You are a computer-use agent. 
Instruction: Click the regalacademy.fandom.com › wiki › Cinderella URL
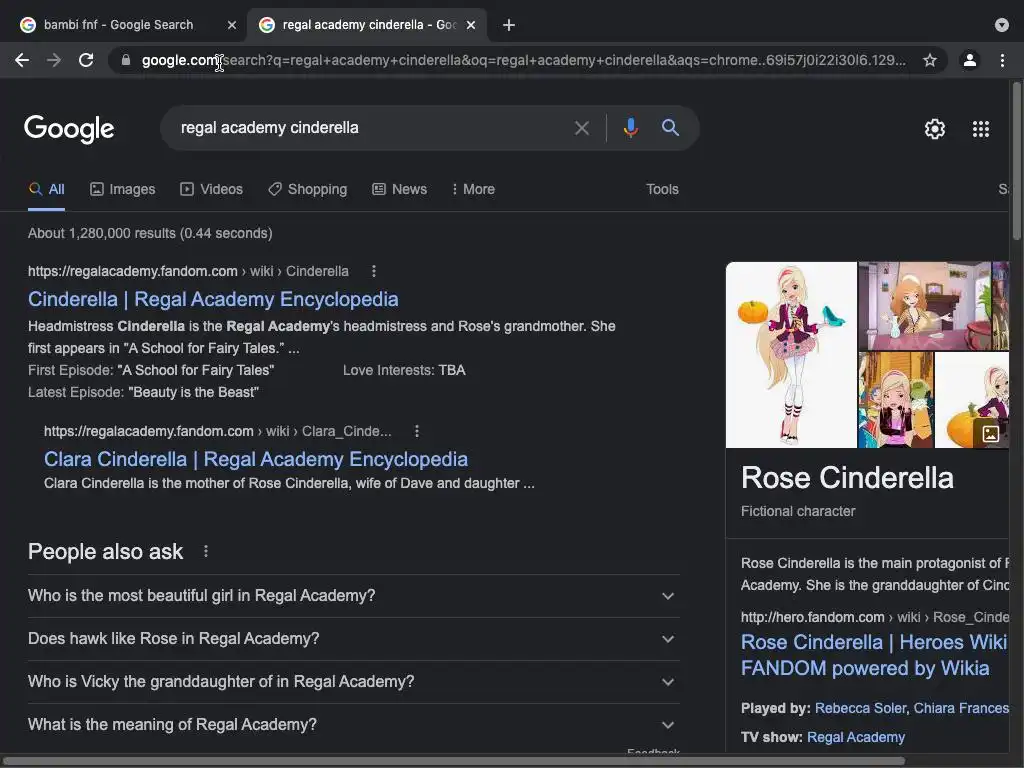tap(188, 271)
